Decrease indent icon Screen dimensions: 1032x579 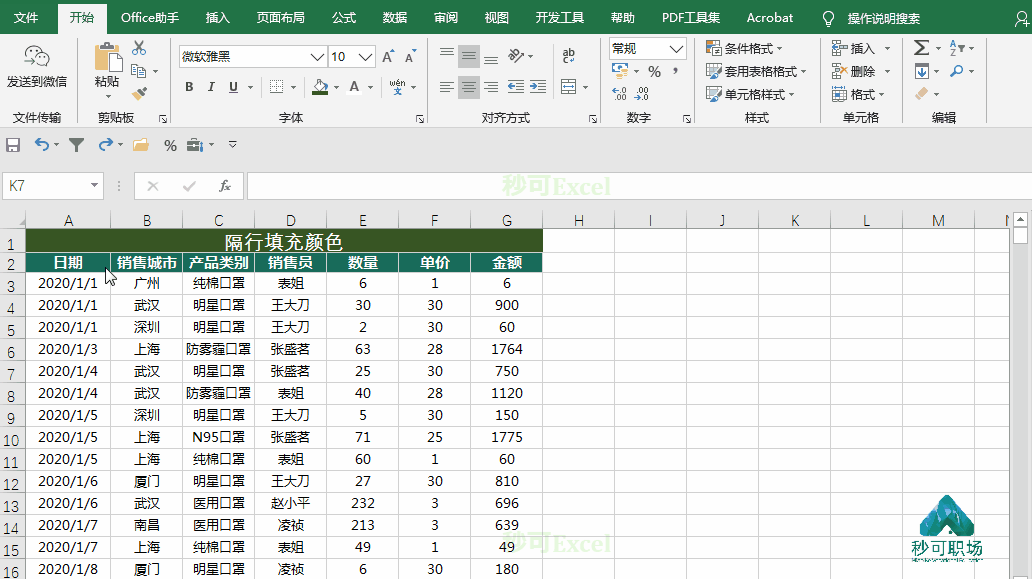(516, 87)
